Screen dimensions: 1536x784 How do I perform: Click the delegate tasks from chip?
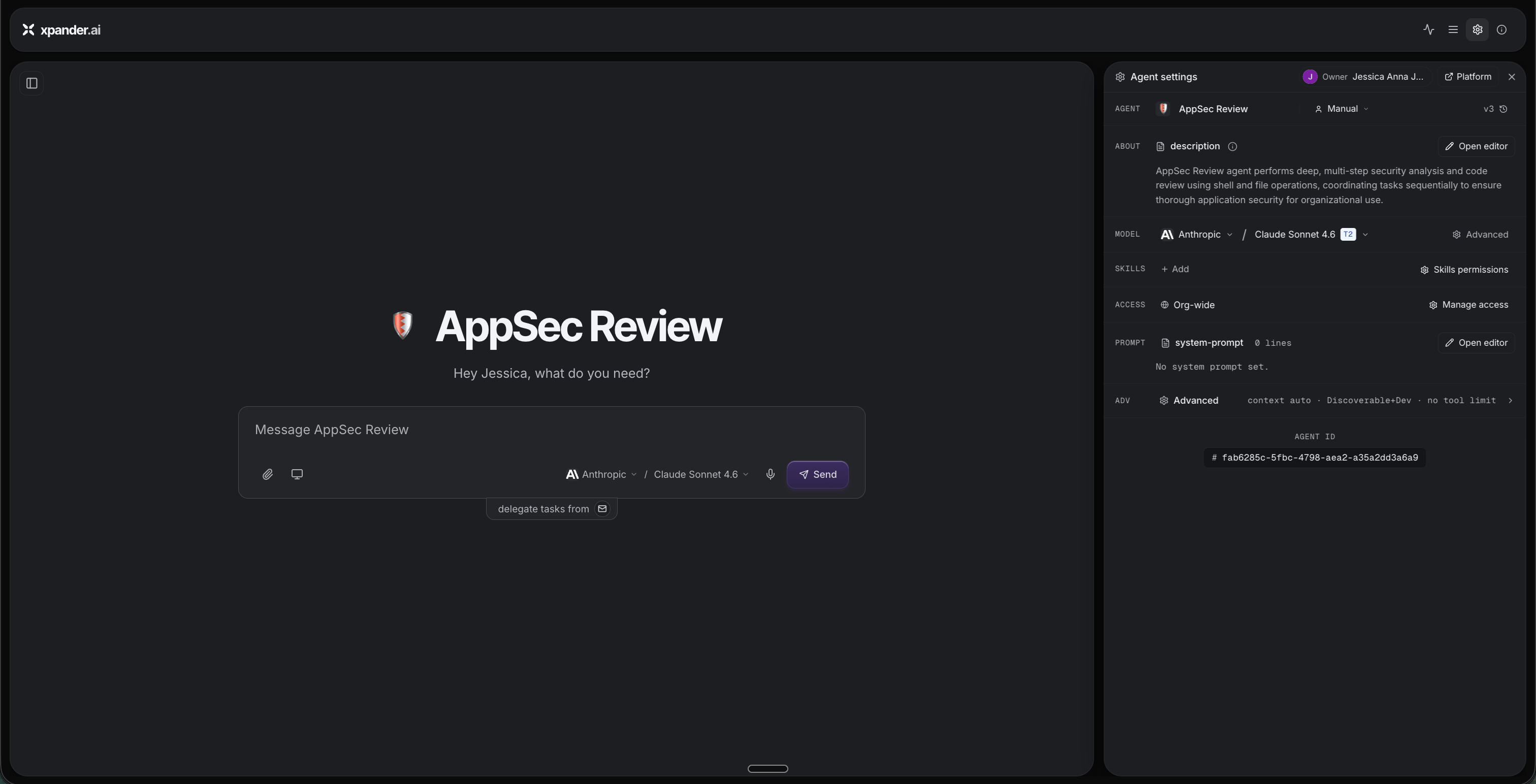click(x=552, y=509)
